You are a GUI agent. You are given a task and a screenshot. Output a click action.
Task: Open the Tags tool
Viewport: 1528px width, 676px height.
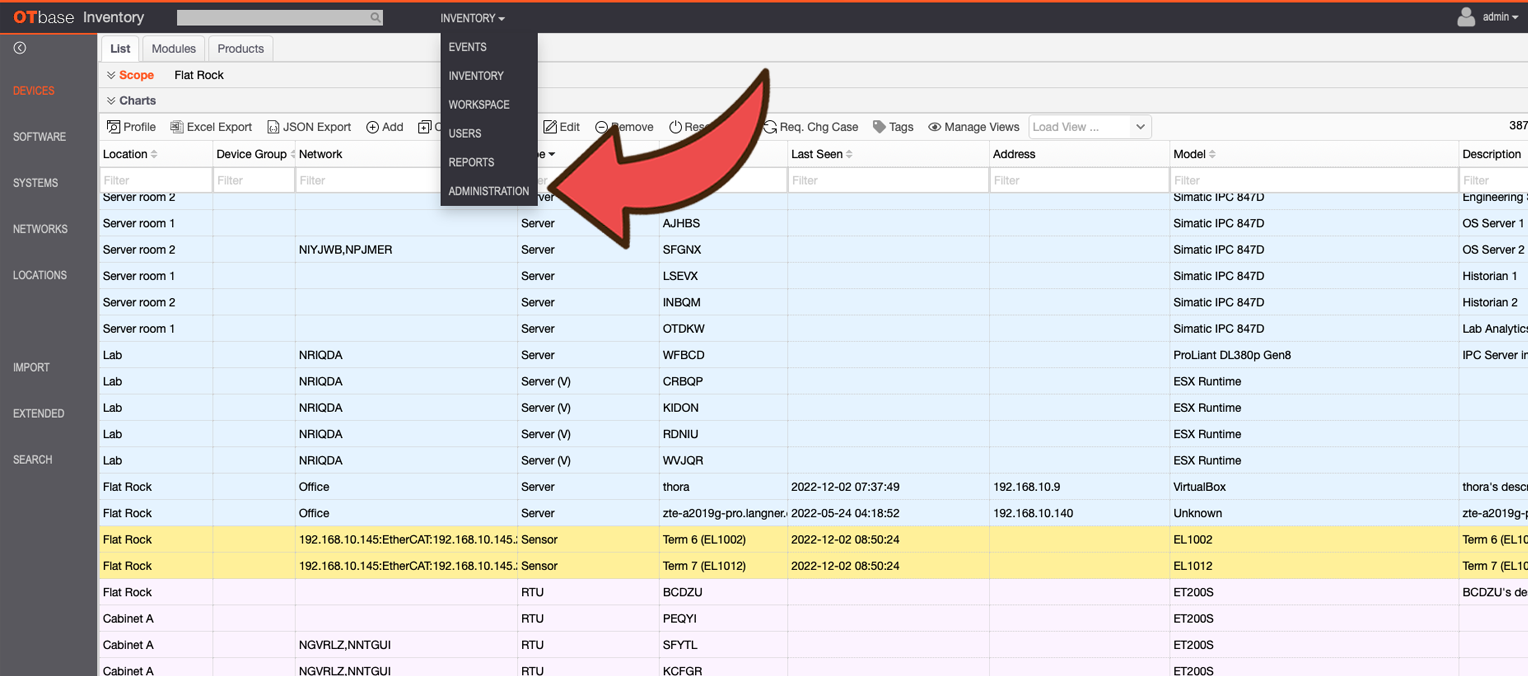[893, 127]
